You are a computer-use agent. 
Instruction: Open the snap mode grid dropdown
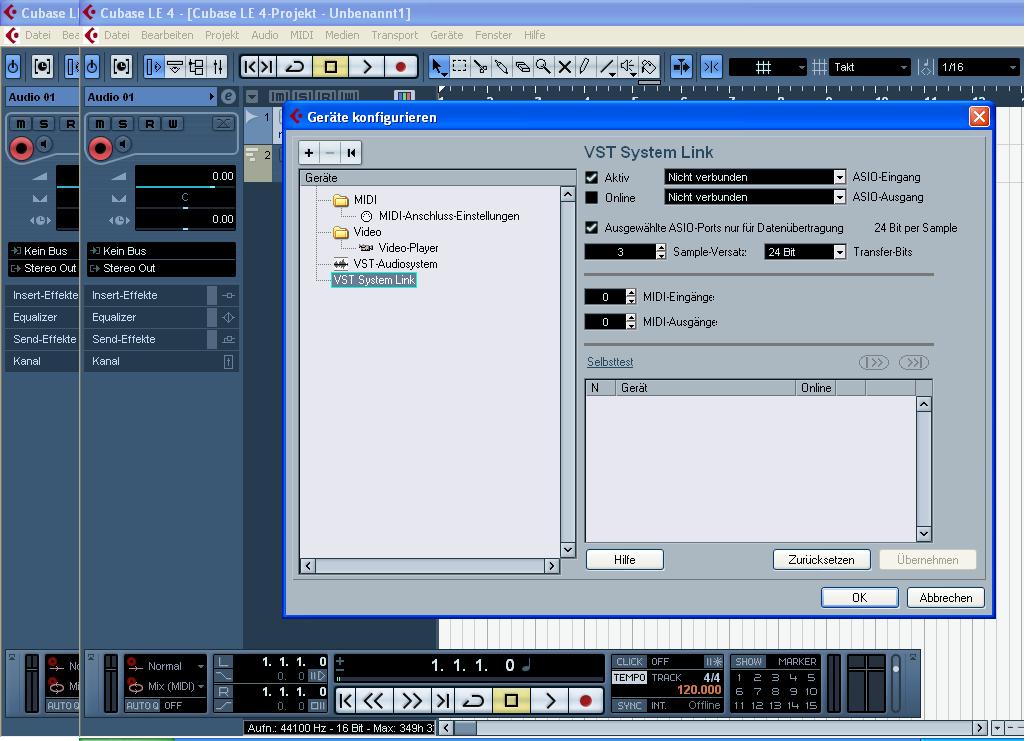(769, 67)
